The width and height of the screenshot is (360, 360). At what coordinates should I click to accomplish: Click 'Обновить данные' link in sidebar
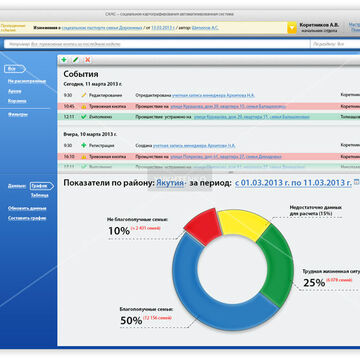click(x=27, y=208)
